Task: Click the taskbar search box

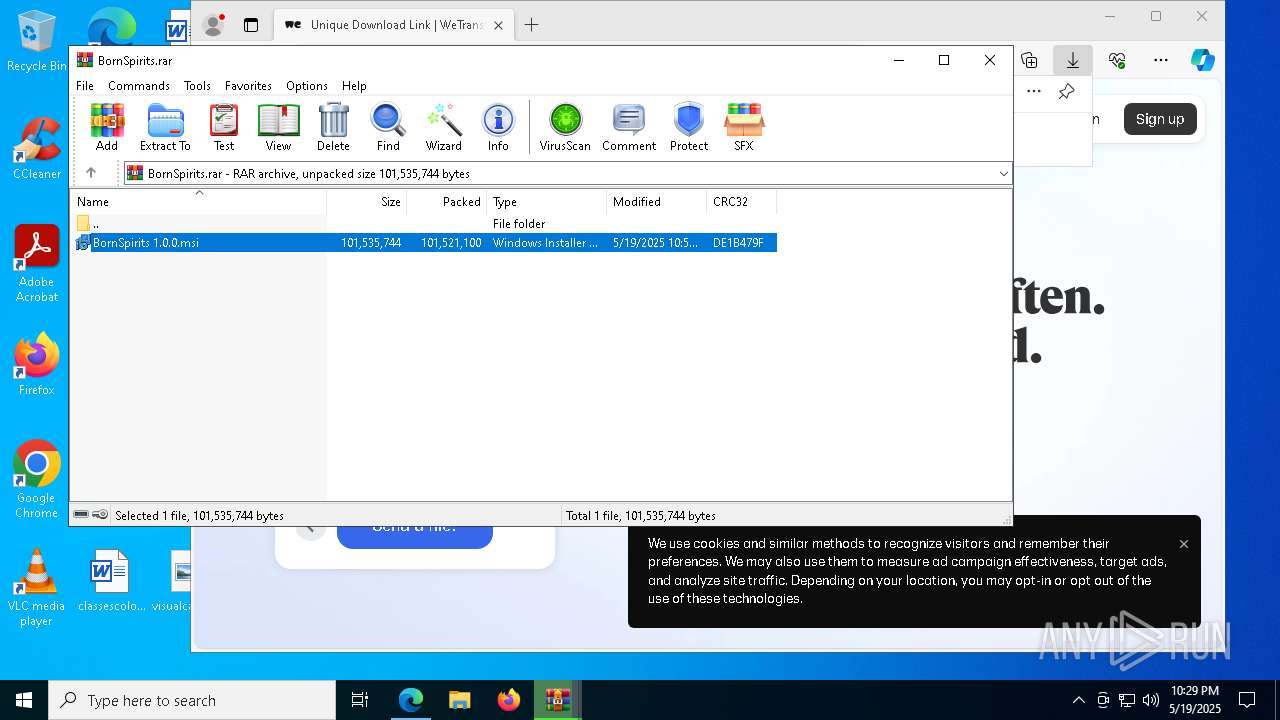Action: coord(192,700)
